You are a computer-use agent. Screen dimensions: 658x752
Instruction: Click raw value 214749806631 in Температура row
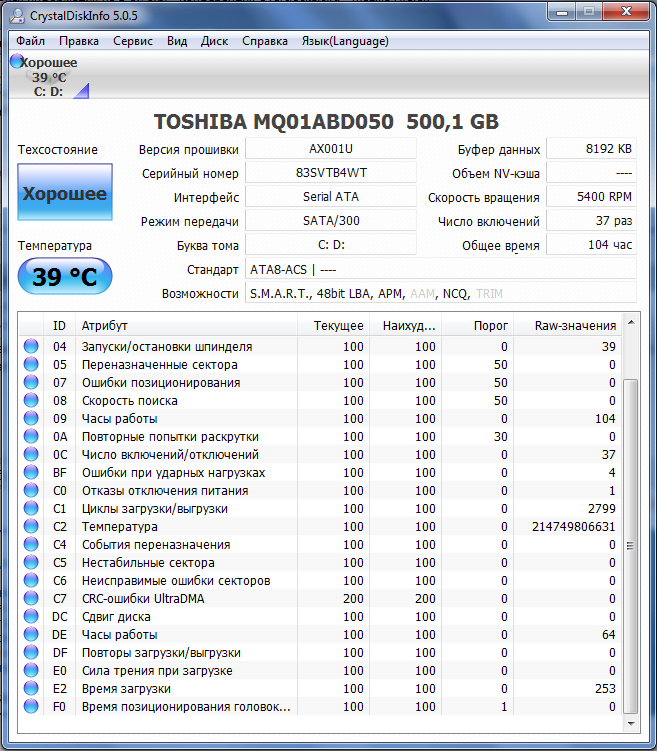[573, 527]
